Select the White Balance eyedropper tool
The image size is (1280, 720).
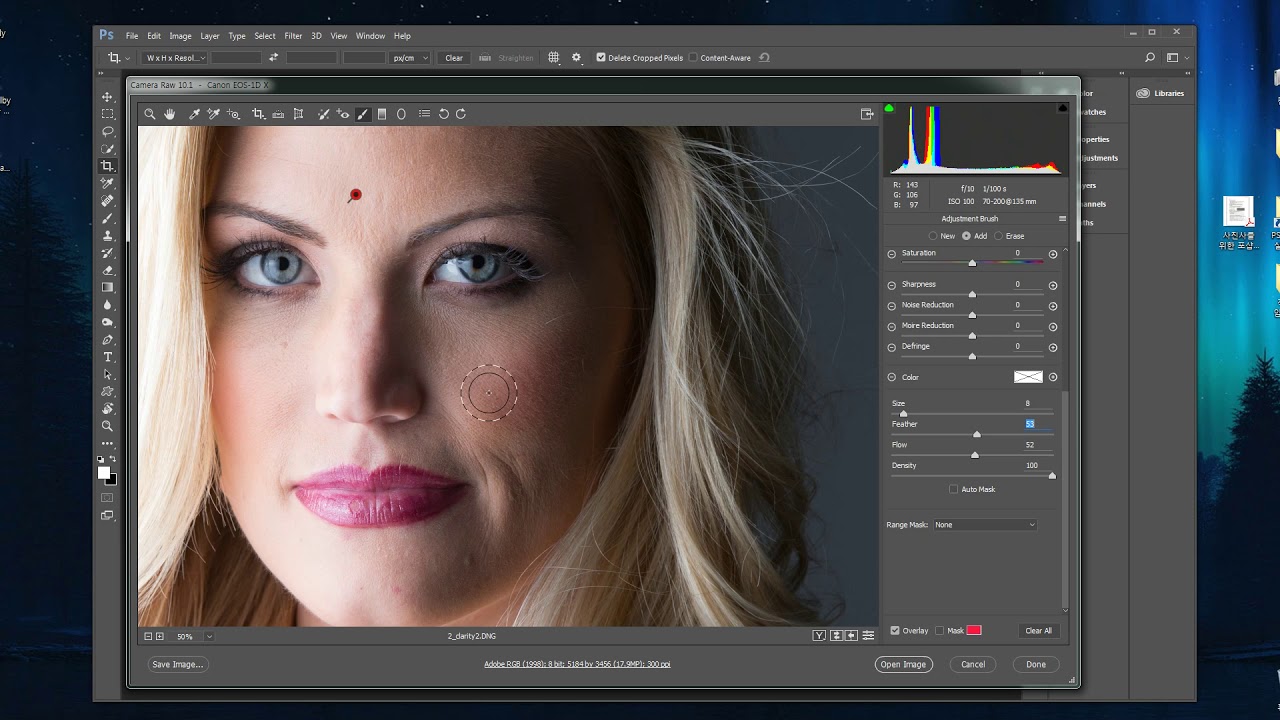[x=194, y=114]
